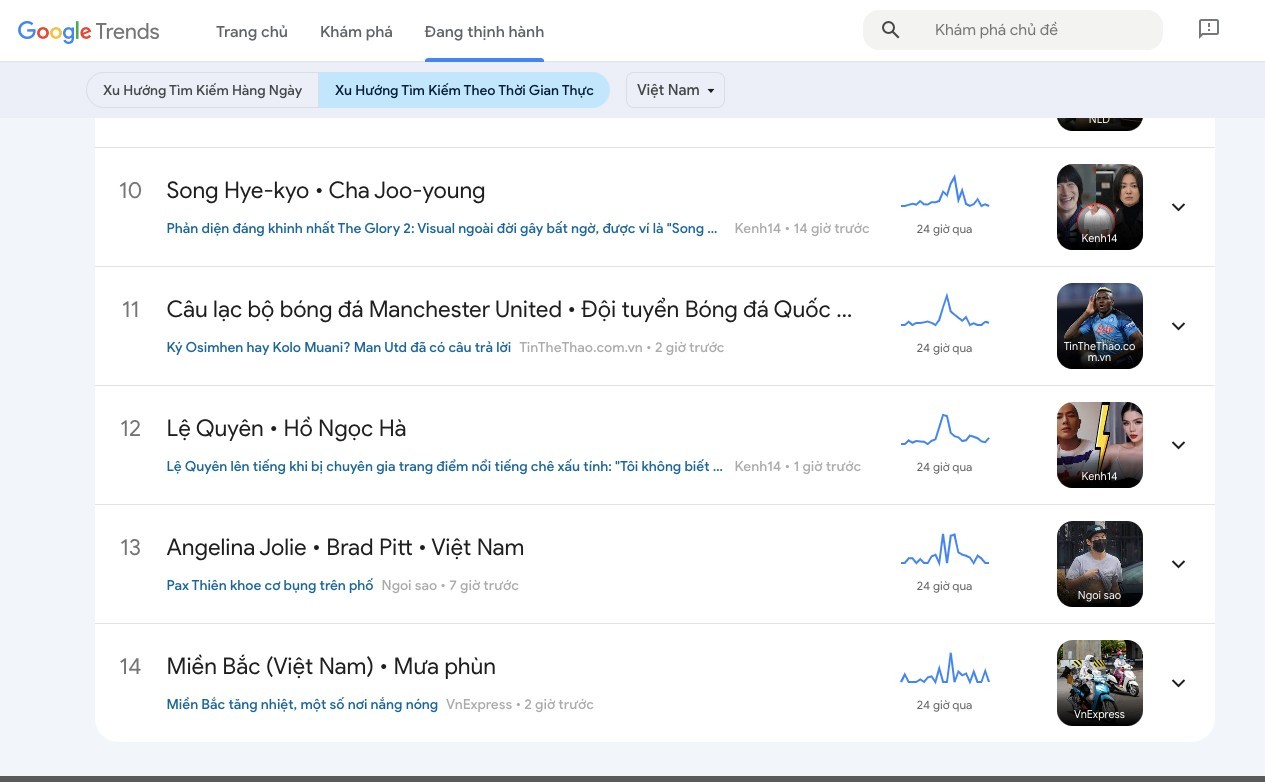
Task: Click the Miền Bắc 24-hour sparkline chart
Action: [944, 668]
